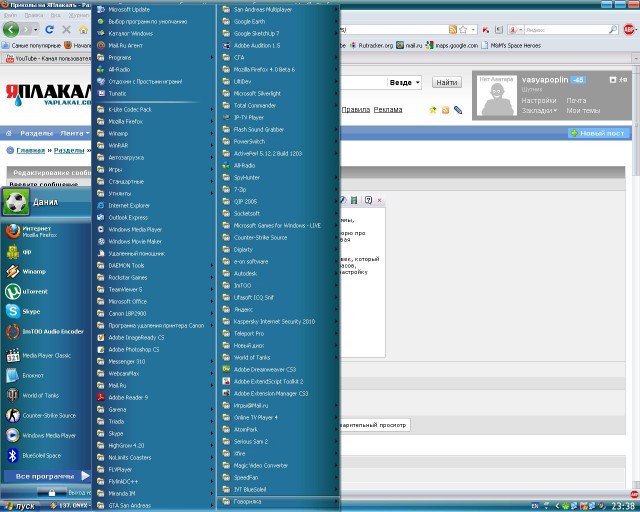Click the Найти search button
Image resolution: width=640 pixels, height=512 pixels.
point(447,82)
